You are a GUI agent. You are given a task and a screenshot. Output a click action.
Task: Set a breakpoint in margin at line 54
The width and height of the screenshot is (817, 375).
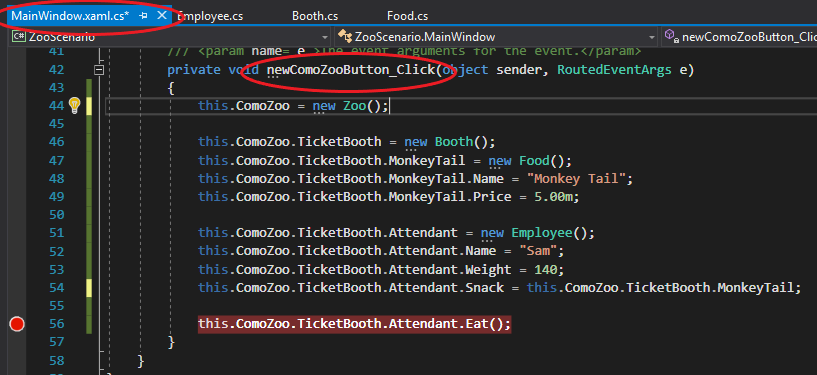(x=17, y=288)
